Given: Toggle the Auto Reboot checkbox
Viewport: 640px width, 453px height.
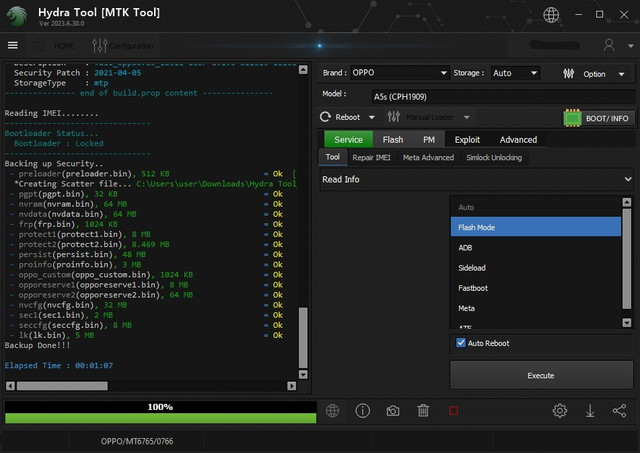Looking at the screenshot, I should pyautogui.click(x=461, y=343).
